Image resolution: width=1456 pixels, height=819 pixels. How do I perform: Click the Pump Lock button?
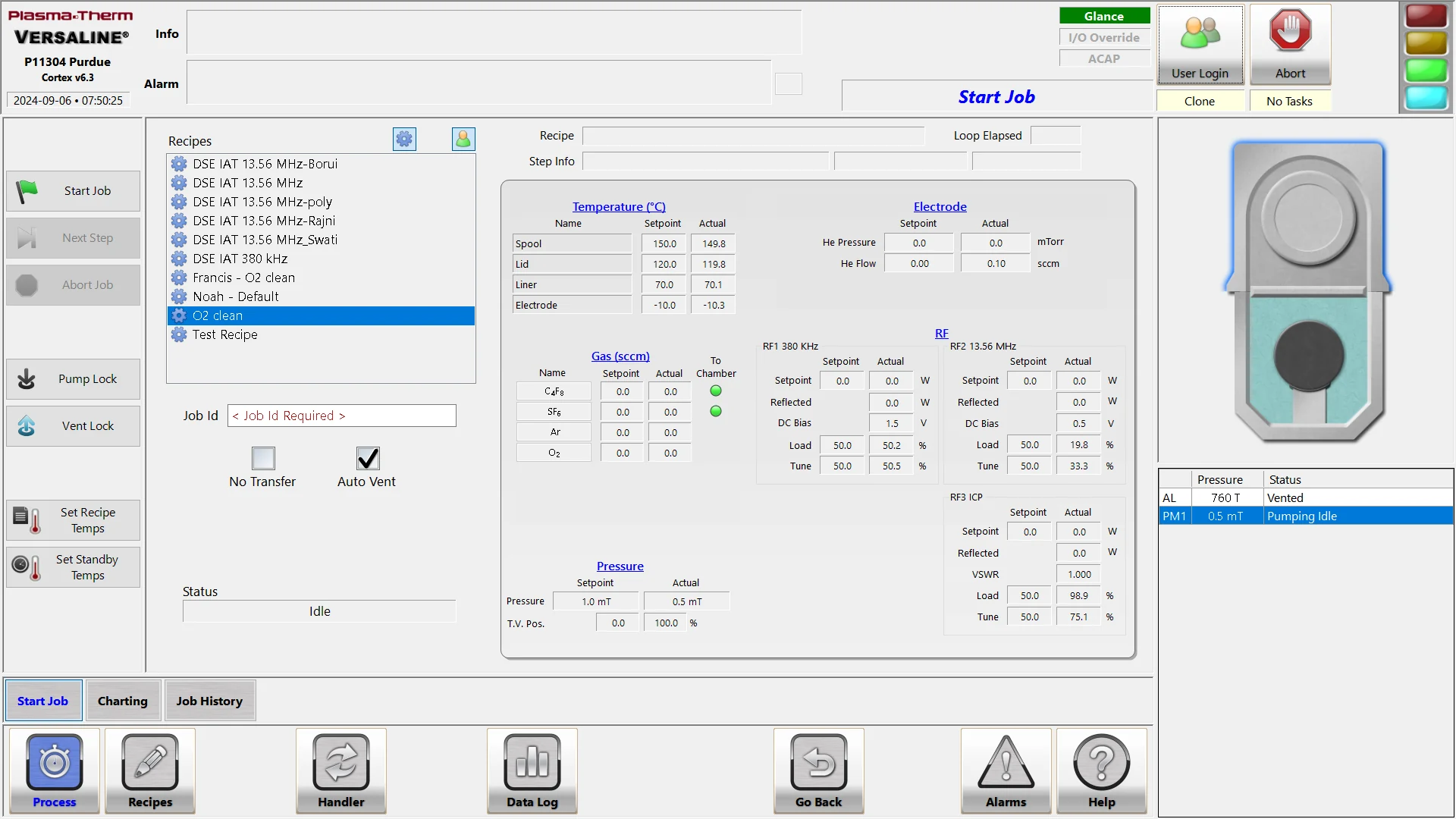(x=73, y=379)
